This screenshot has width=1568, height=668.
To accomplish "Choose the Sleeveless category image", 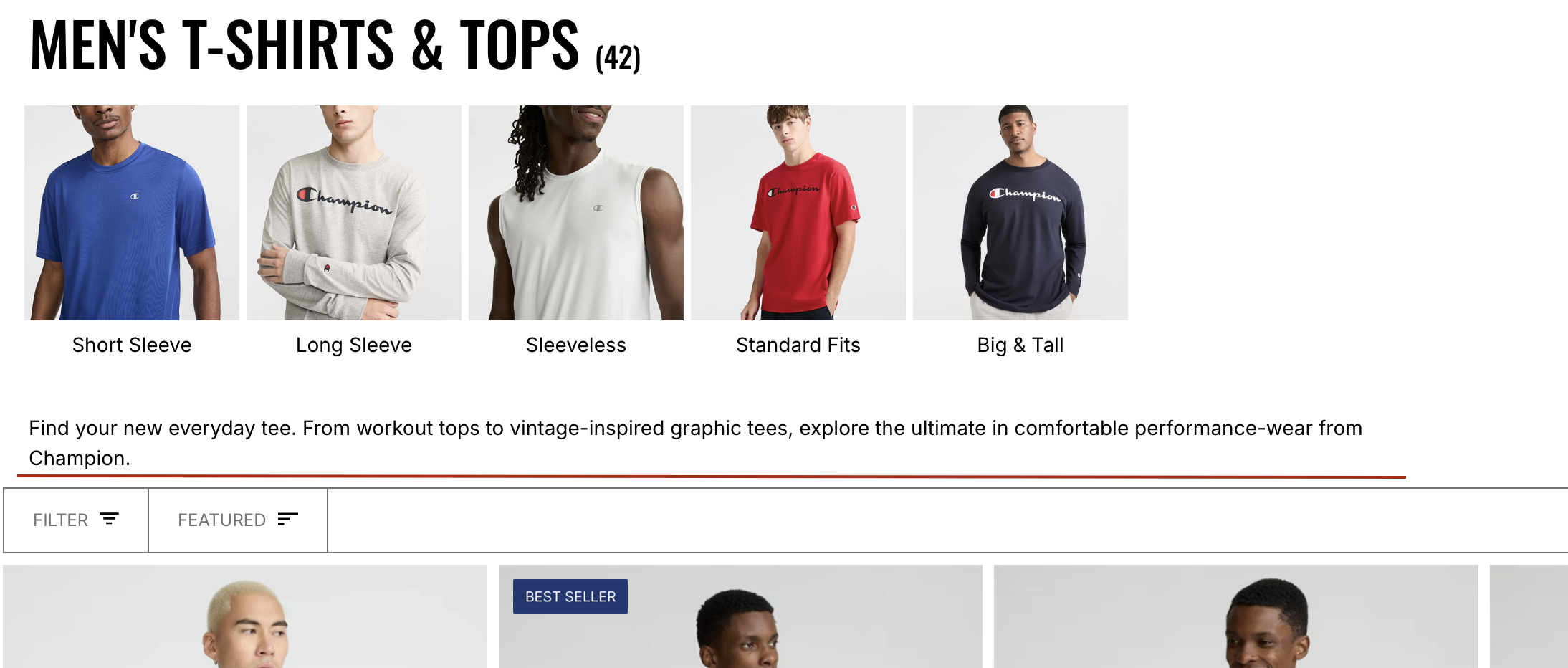I will [x=576, y=213].
